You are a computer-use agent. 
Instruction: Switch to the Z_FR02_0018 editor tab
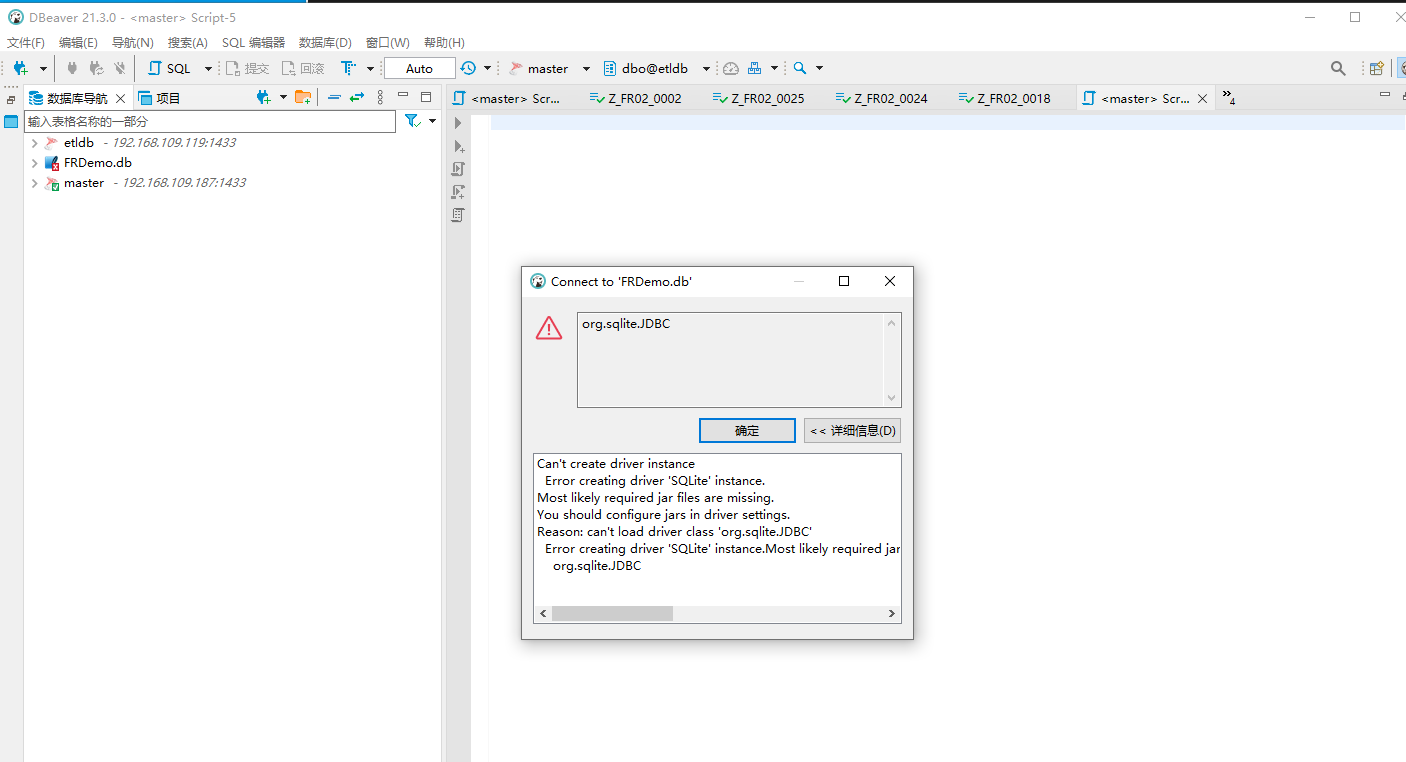pos(1005,98)
